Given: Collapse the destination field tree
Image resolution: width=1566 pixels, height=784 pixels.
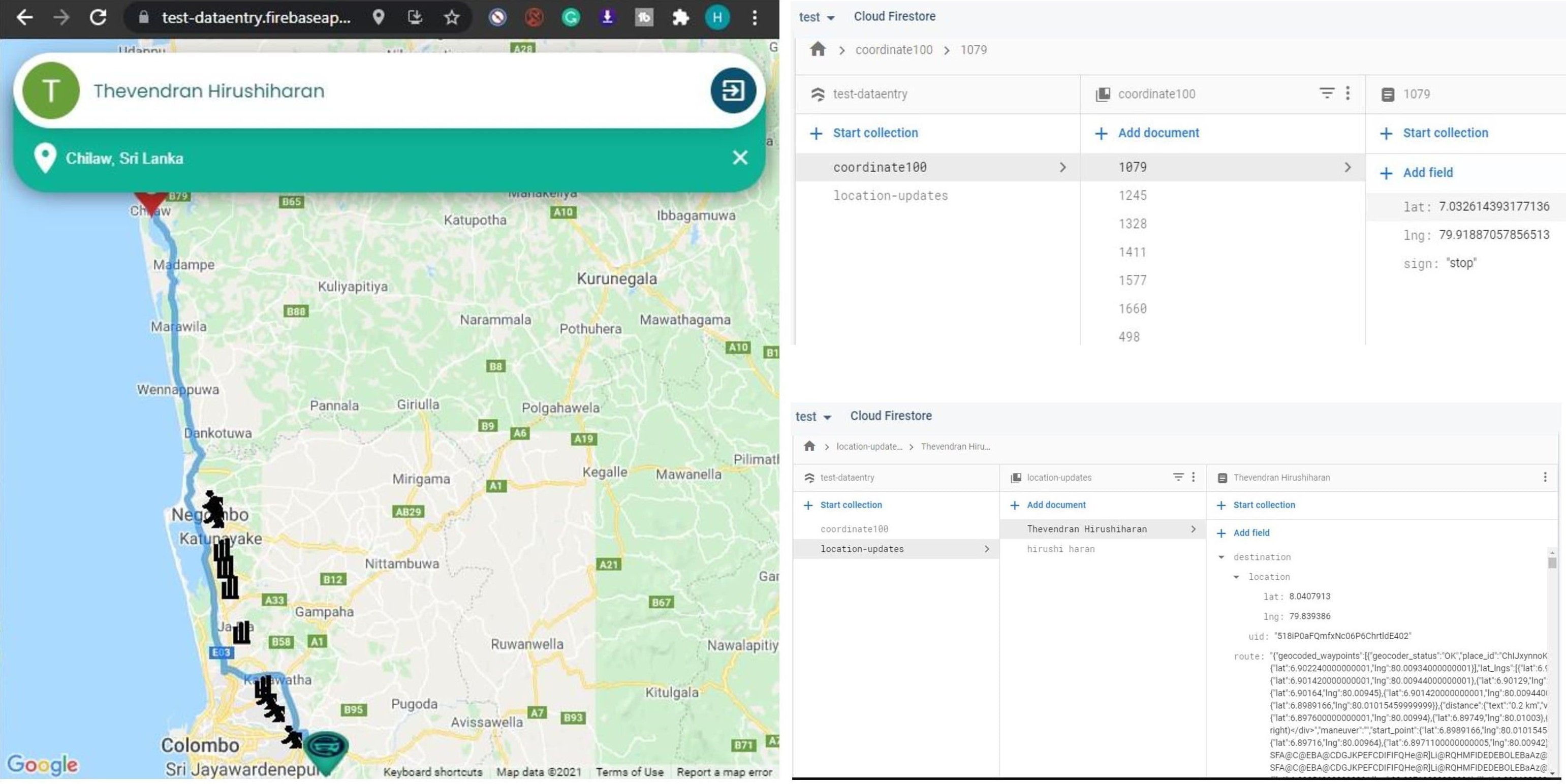Looking at the screenshot, I should point(1222,557).
